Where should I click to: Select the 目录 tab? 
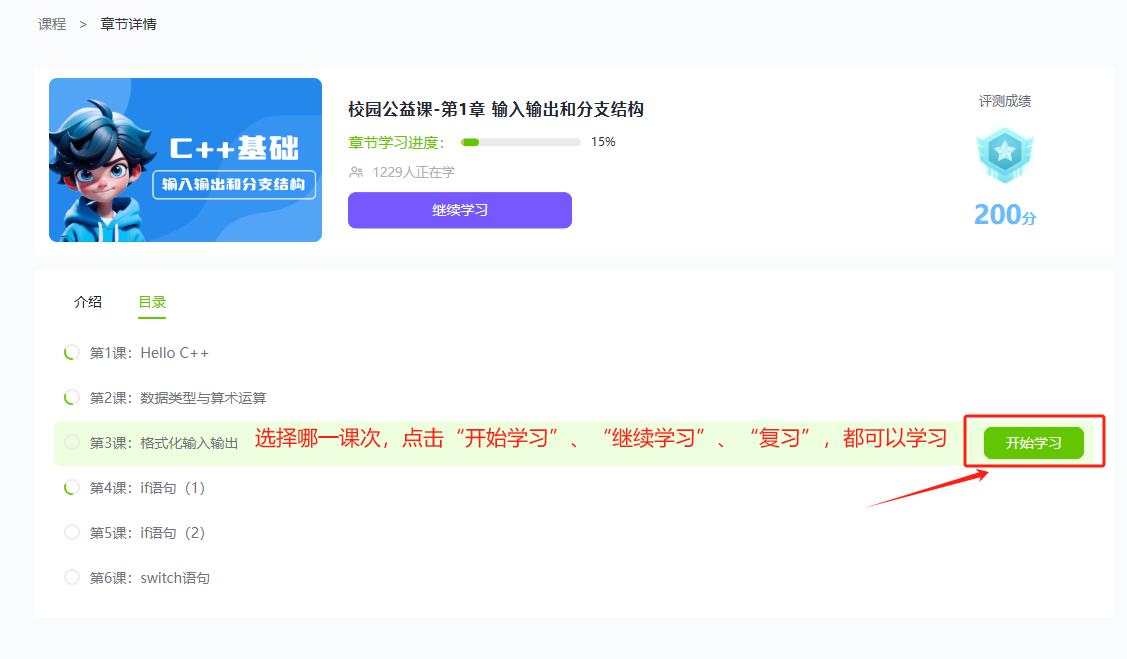coord(152,302)
